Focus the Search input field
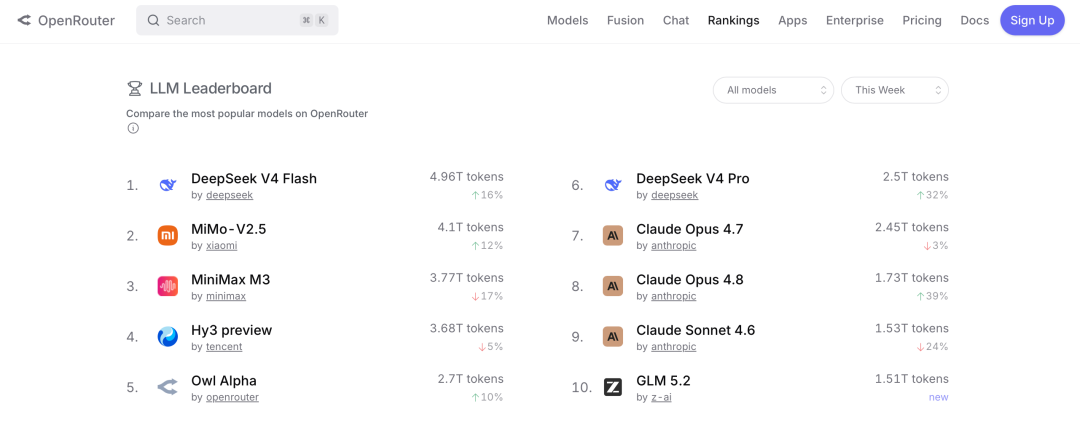 pos(237,21)
